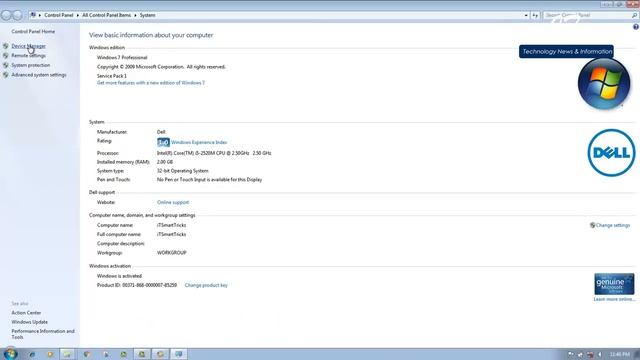Image resolution: width=640 pixels, height=360 pixels.
Task: Click the forward navigation button
Action: 17,16
